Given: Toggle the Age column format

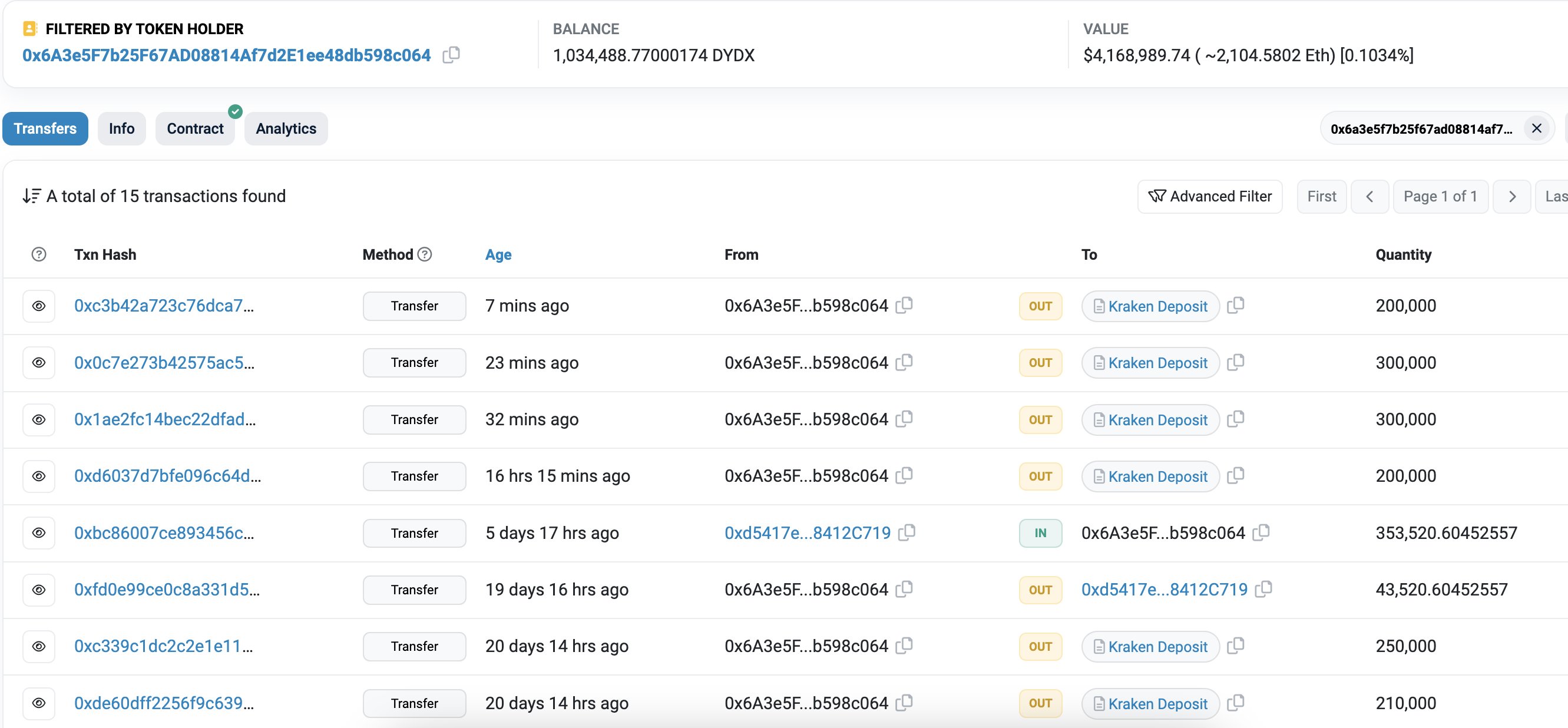Looking at the screenshot, I should (498, 254).
